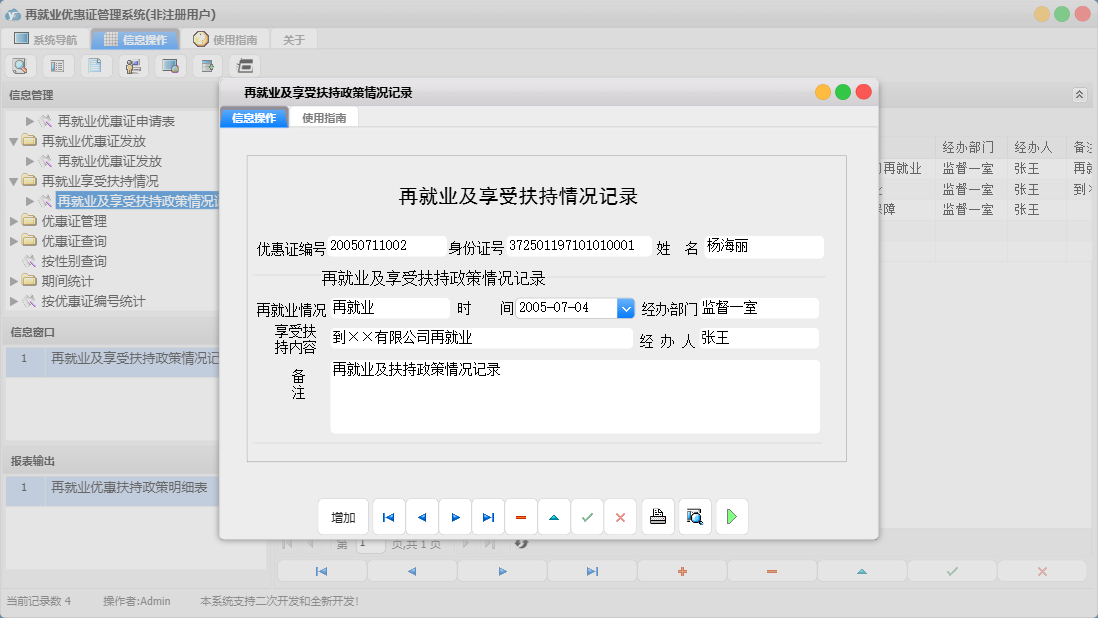
Task: Execute with the green play icon
Action: pos(731,516)
